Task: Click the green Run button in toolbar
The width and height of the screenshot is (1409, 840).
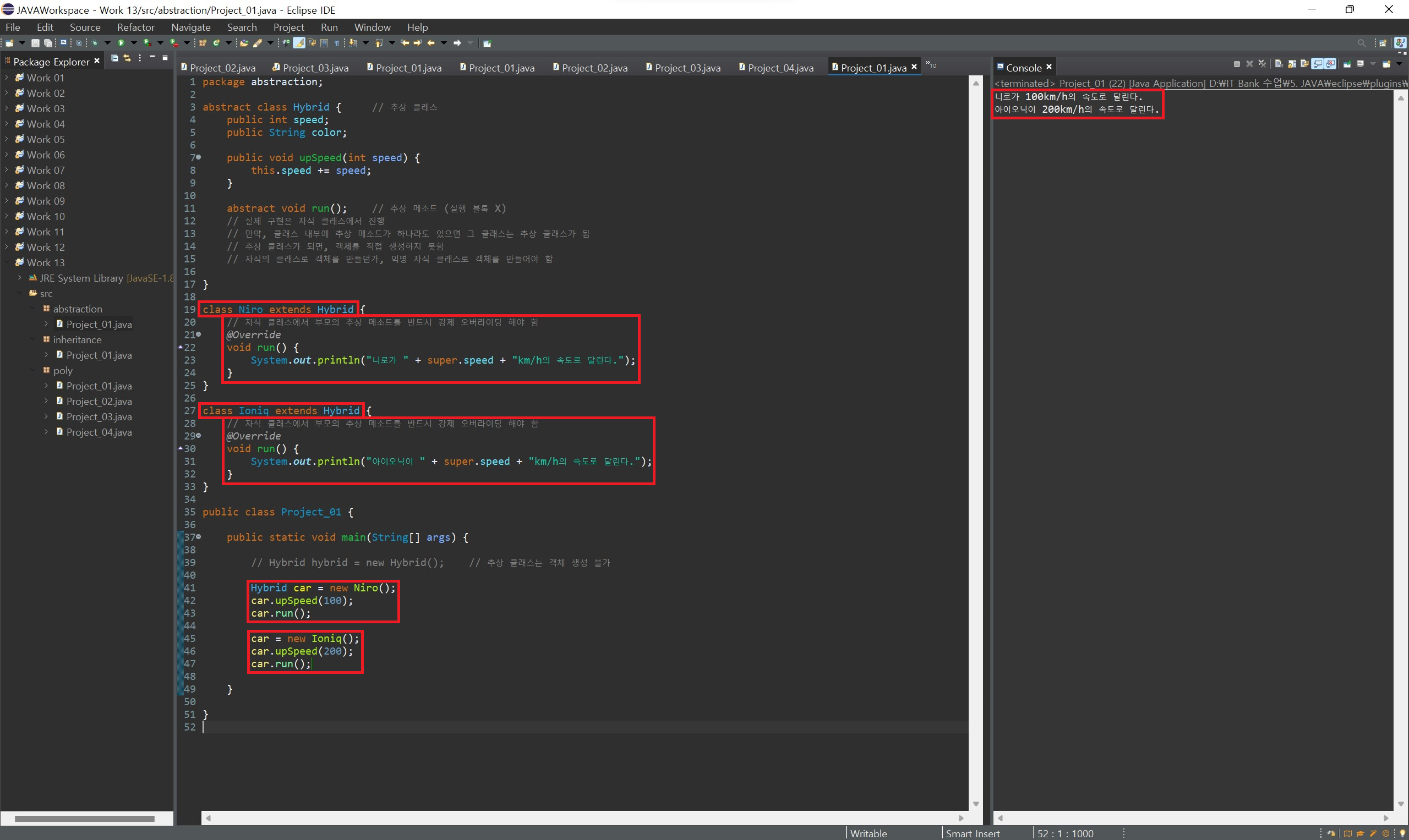Action: [121, 43]
